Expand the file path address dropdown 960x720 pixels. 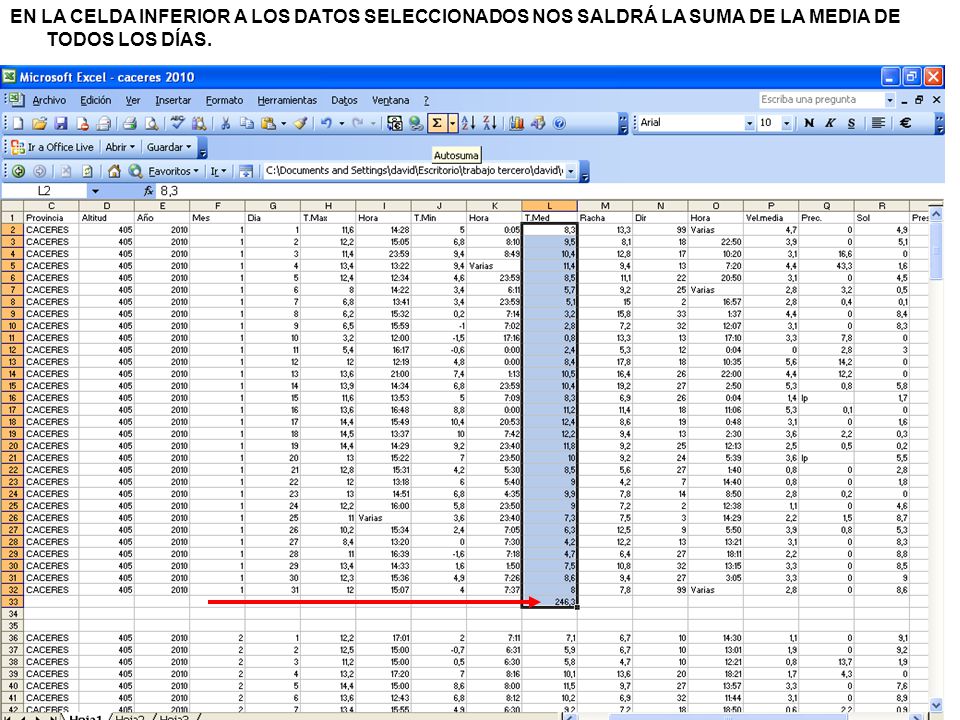pos(571,171)
